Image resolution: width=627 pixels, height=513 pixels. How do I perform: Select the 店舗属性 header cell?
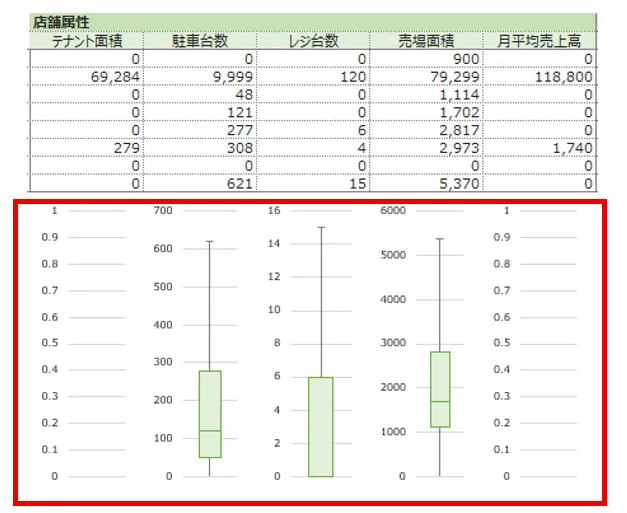point(61,22)
